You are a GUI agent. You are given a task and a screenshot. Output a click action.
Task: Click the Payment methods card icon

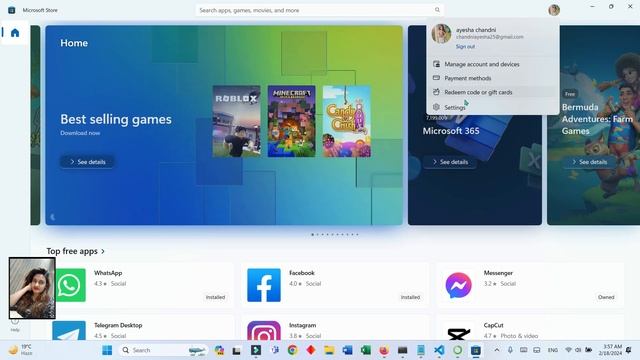[x=436, y=78]
